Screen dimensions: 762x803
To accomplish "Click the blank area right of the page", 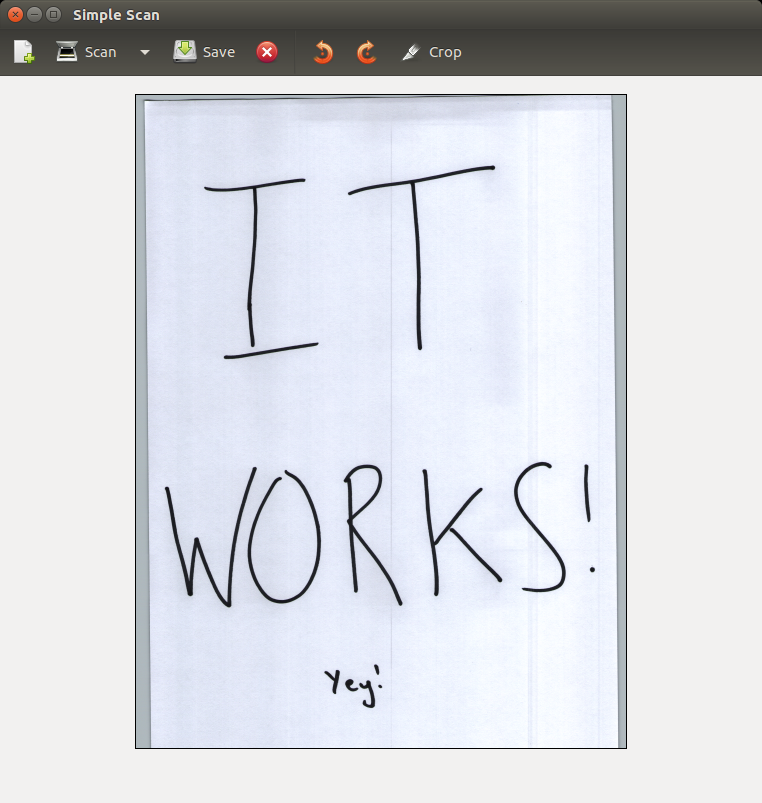I will (694, 421).
